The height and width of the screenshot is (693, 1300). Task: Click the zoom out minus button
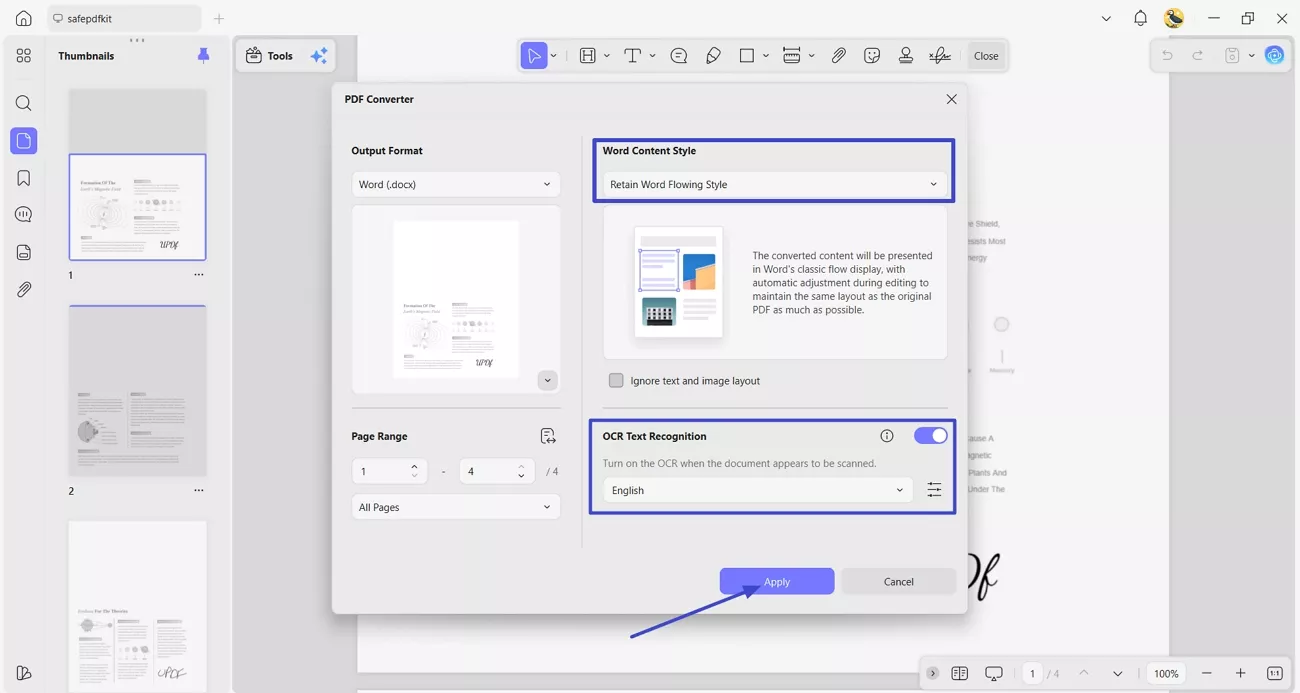pyautogui.click(x=1207, y=674)
